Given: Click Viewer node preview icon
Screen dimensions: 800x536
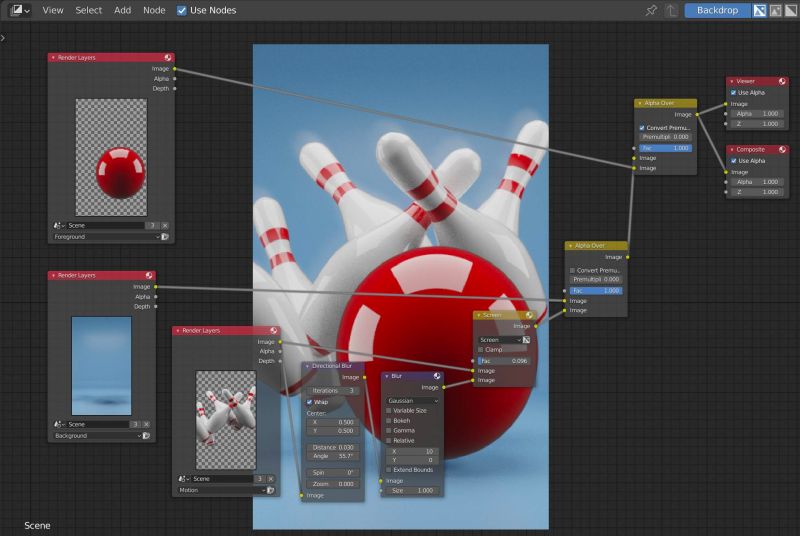Looking at the screenshot, I should click(x=782, y=82).
